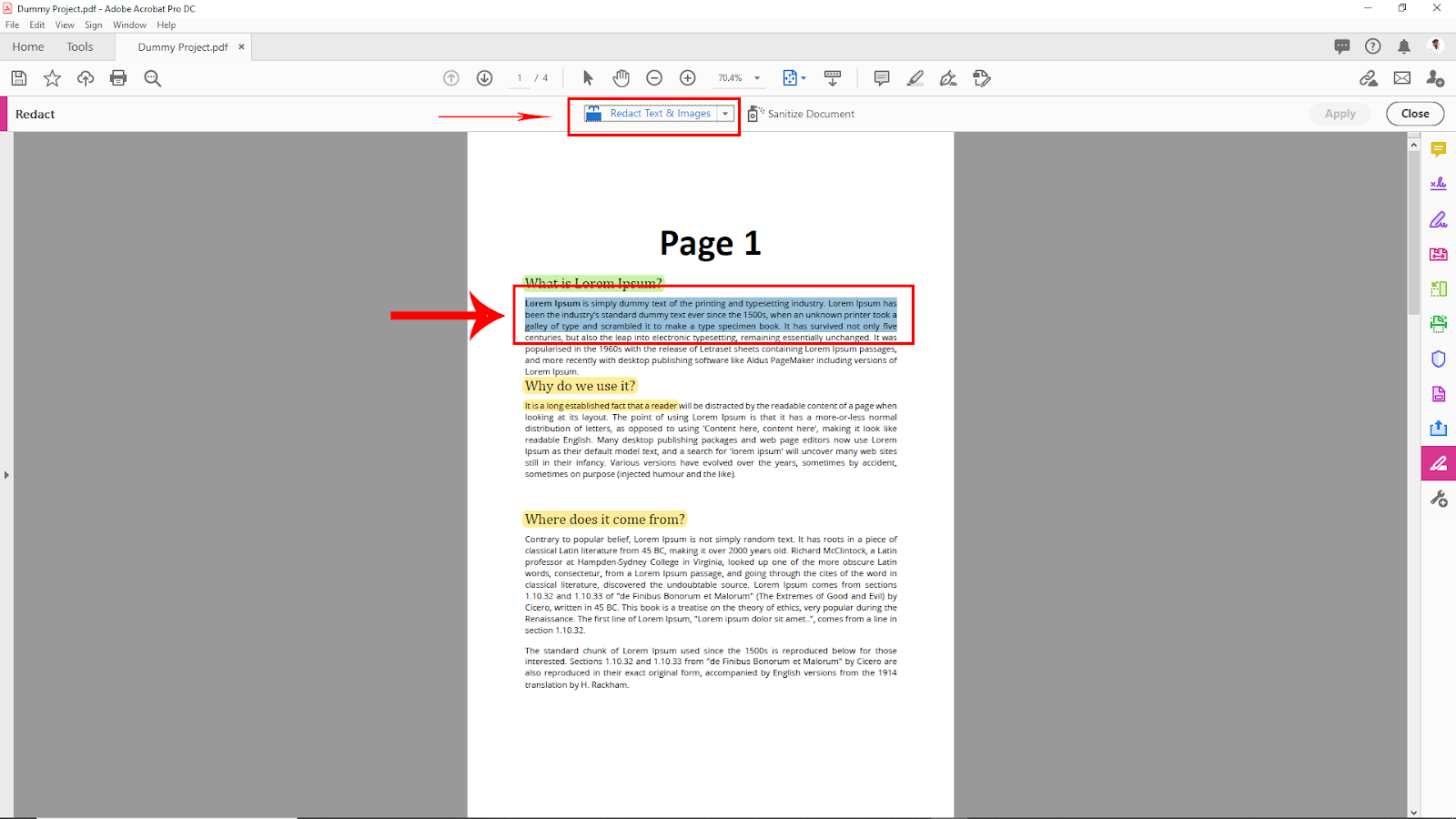This screenshot has height=819, width=1456.
Task: Open the Export PDF tool in right panel
Action: coord(1439,429)
